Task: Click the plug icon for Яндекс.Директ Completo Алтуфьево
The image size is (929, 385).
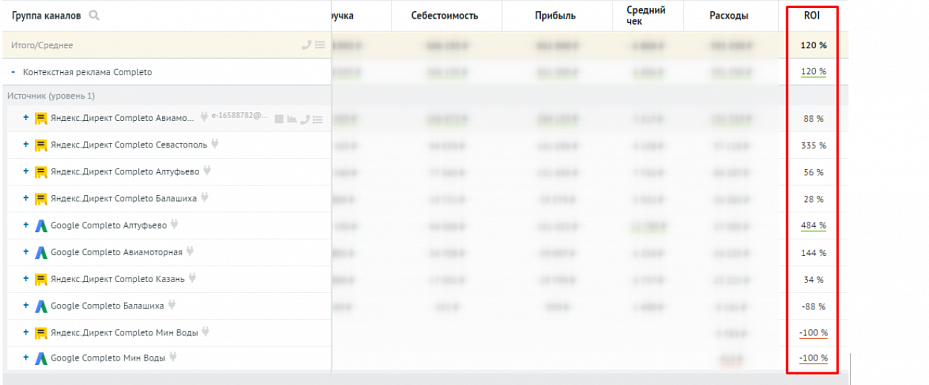Action: pyautogui.click(x=207, y=171)
